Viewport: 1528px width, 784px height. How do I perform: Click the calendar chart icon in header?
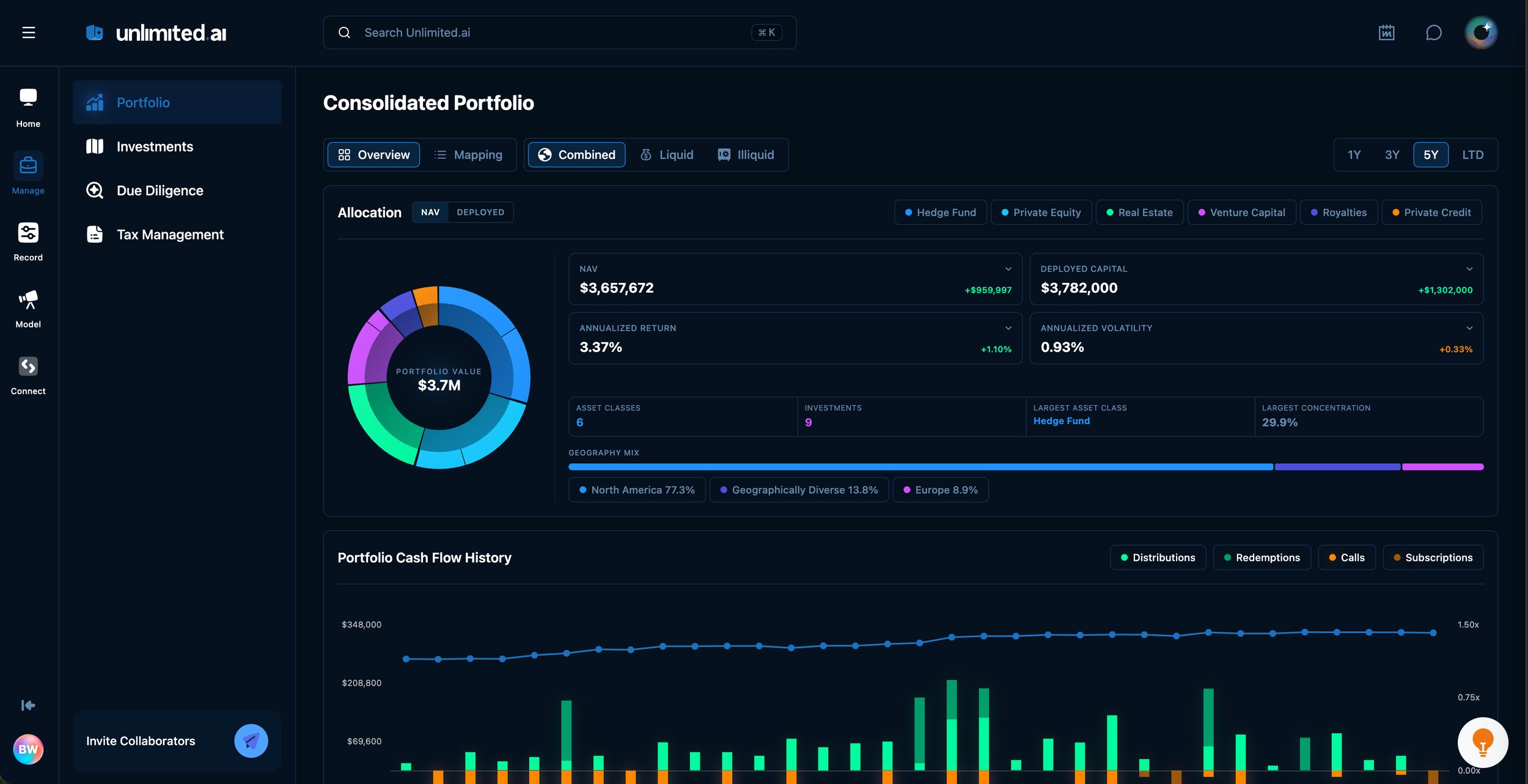(1386, 32)
